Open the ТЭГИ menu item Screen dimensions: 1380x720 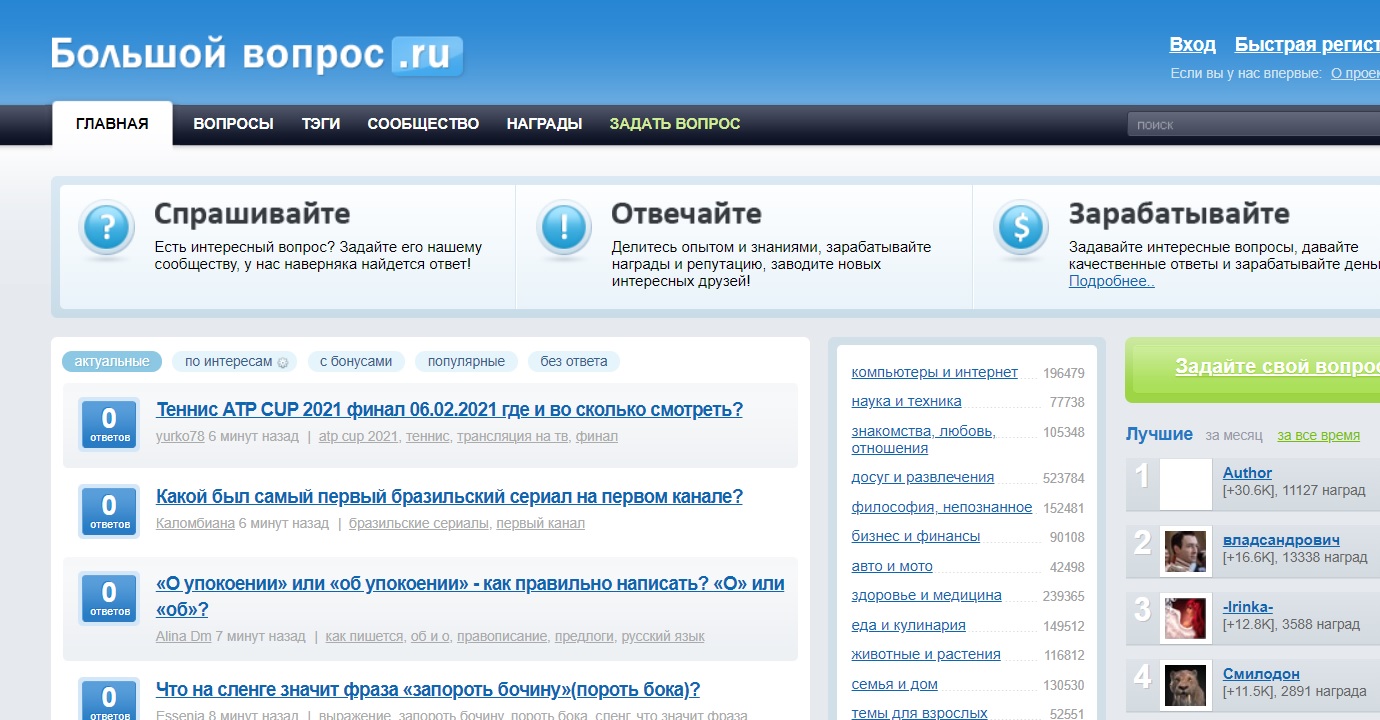[321, 124]
